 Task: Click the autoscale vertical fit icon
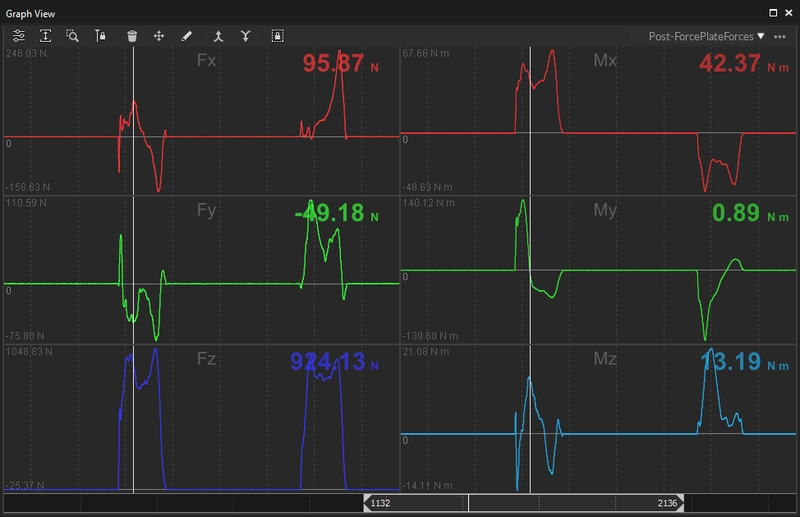(46, 35)
